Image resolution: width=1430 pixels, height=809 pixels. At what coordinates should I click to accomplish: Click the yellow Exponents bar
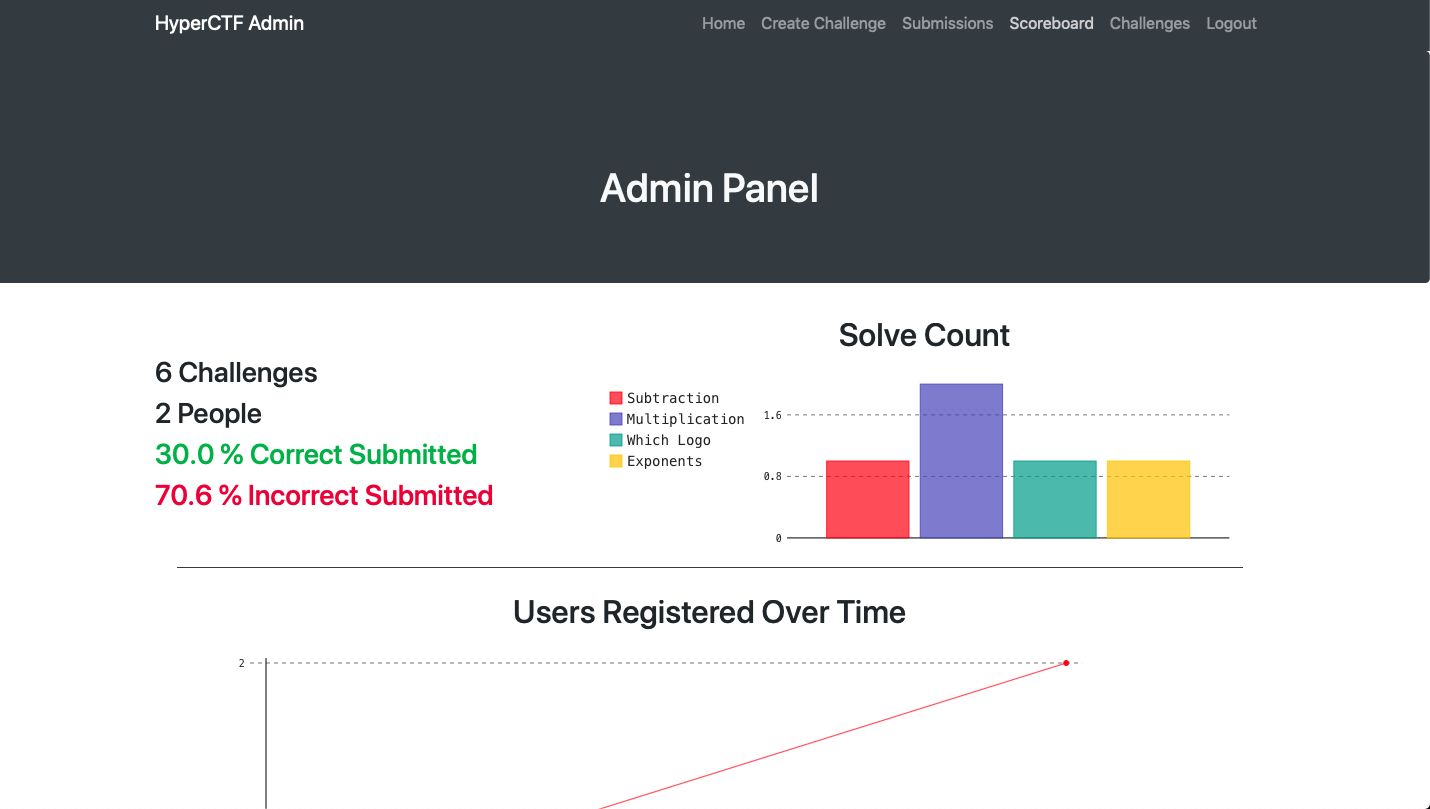point(1148,499)
